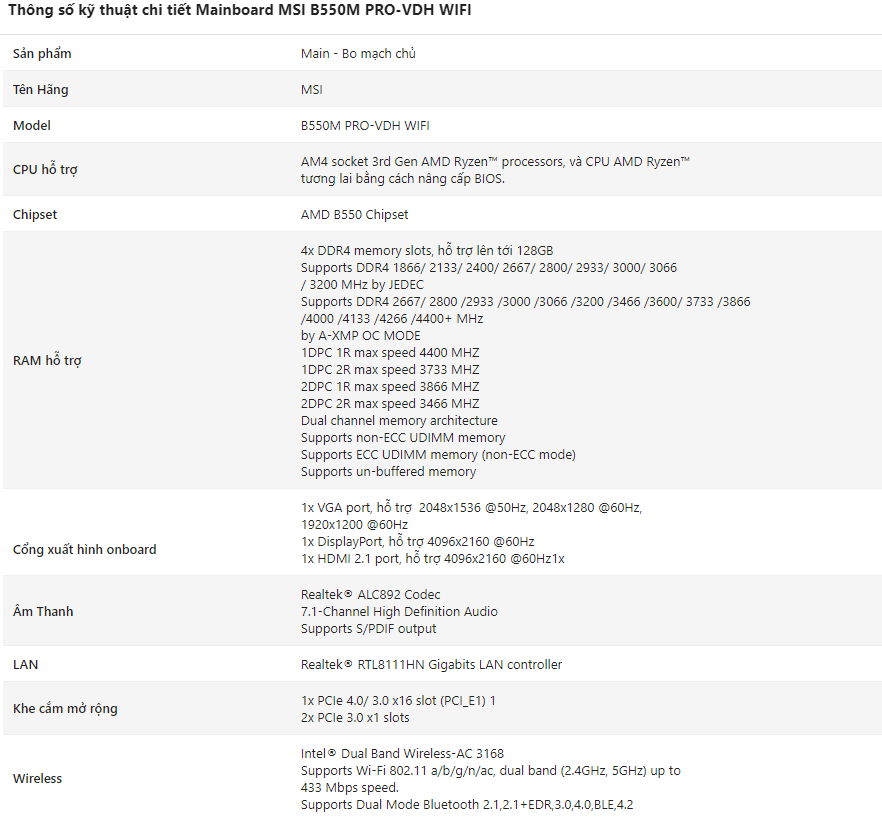This screenshot has height=831, width=882.
Task: Select the Sản phẩm row label
Action: click(42, 53)
